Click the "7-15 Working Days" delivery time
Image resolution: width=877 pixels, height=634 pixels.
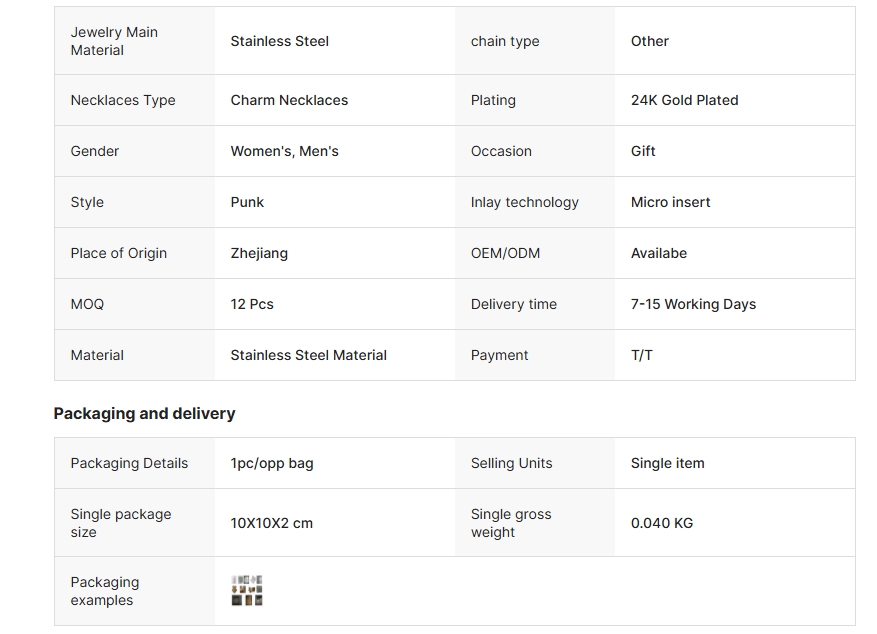(x=693, y=304)
